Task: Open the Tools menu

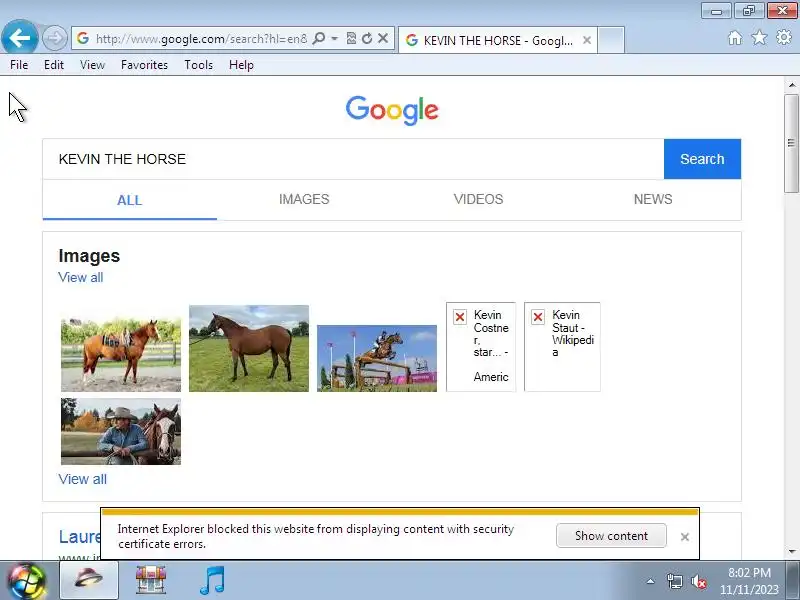Action: (x=198, y=65)
